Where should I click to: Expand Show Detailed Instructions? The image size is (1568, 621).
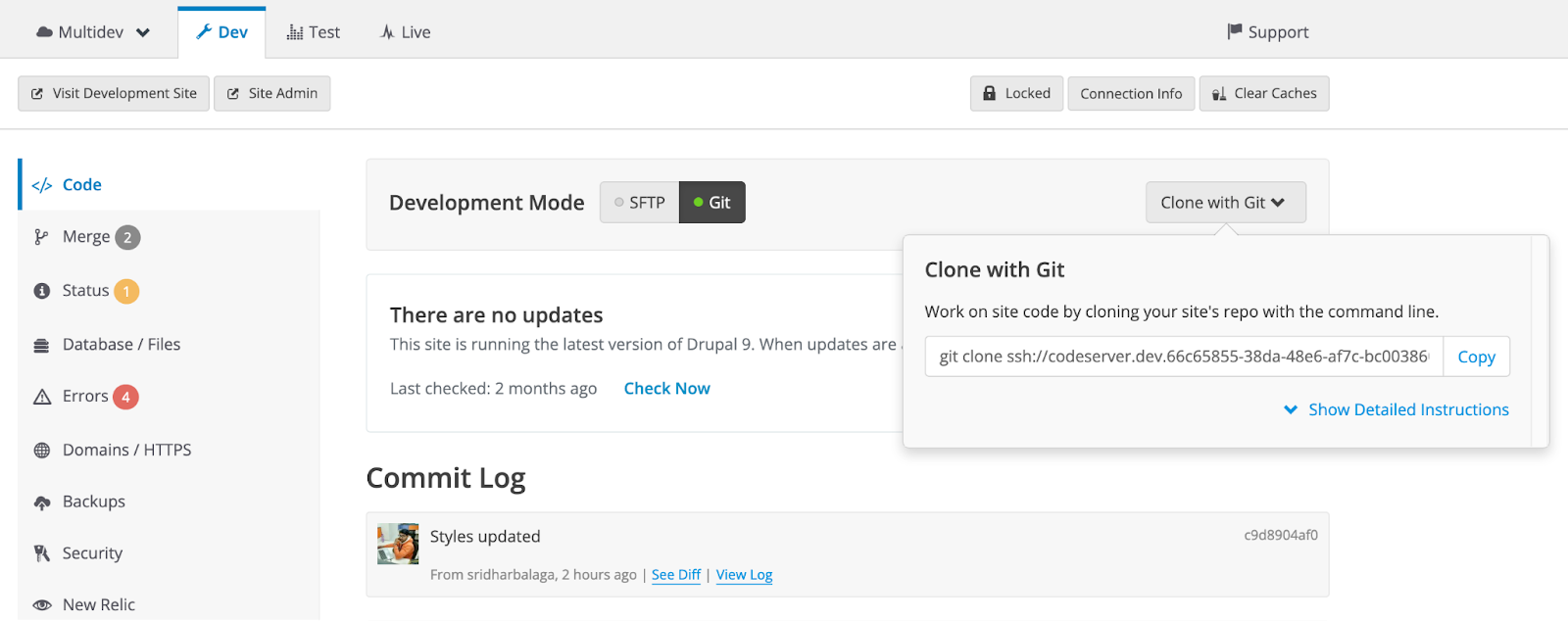coord(1396,409)
